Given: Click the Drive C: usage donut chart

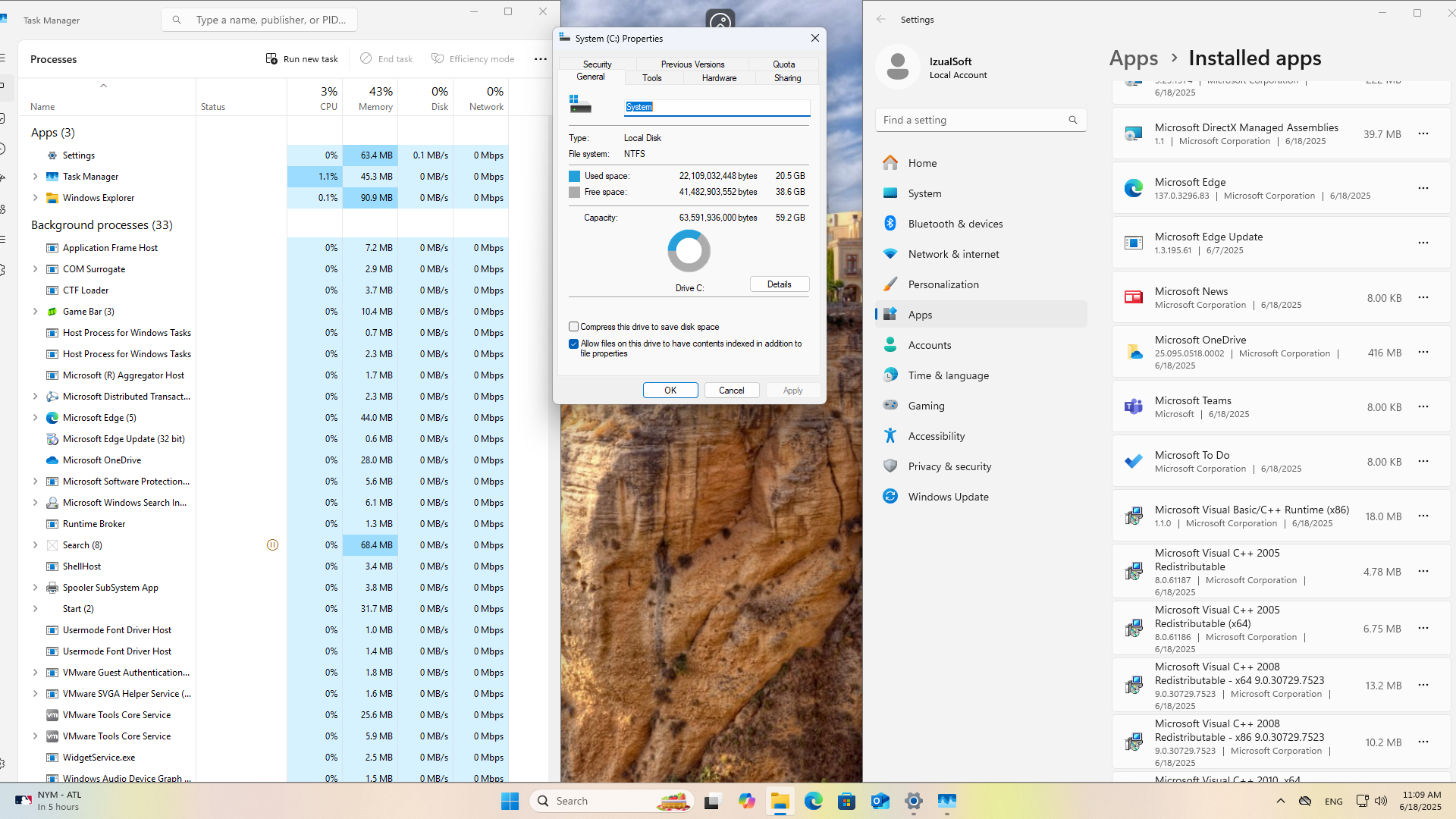Looking at the screenshot, I should coord(689,251).
